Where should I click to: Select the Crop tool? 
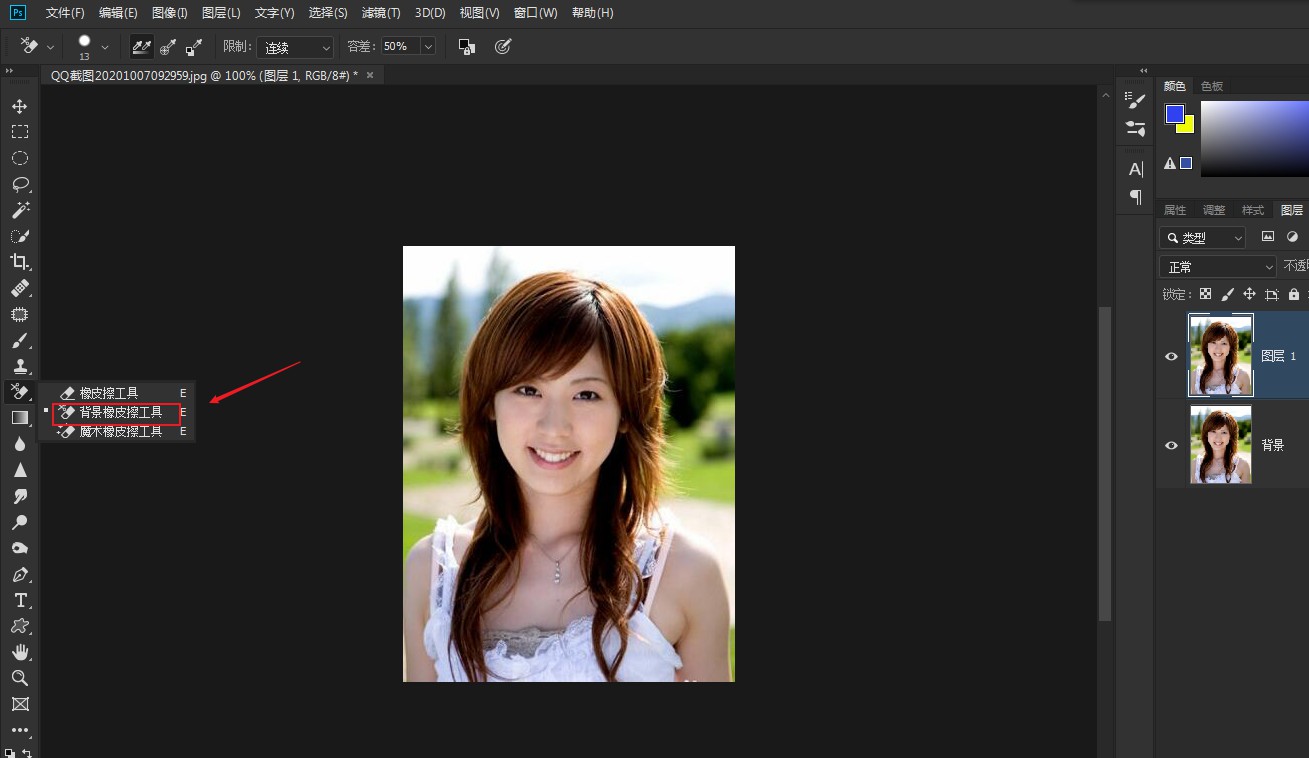click(19, 262)
